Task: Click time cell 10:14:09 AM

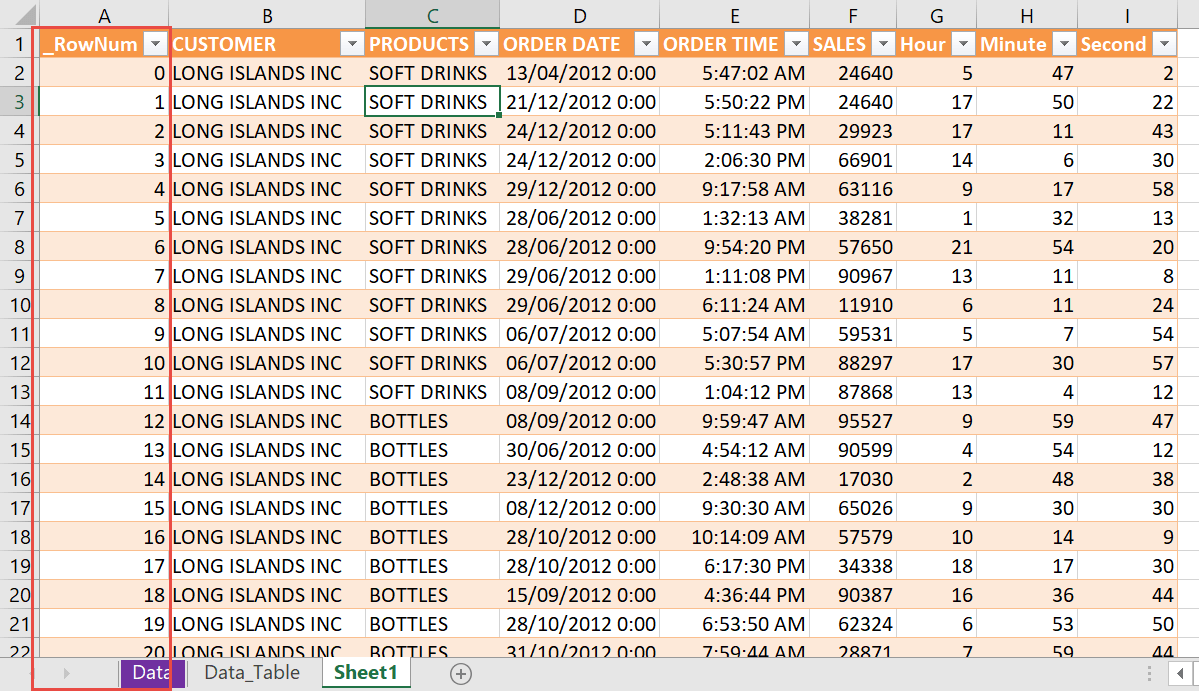Action: click(734, 537)
